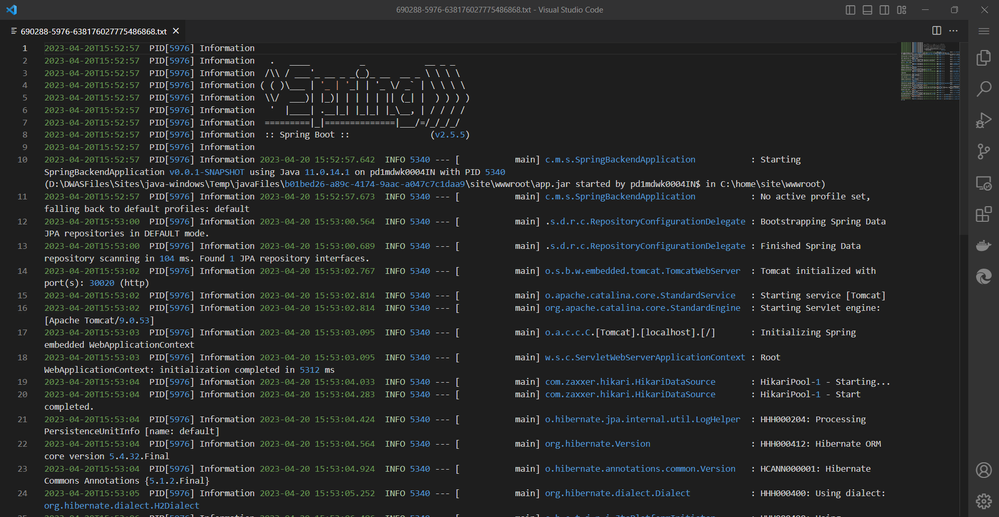This screenshot has width=999, height=517.
Task: Click the VS Code logo in title bar
Action: pos(11,10)
